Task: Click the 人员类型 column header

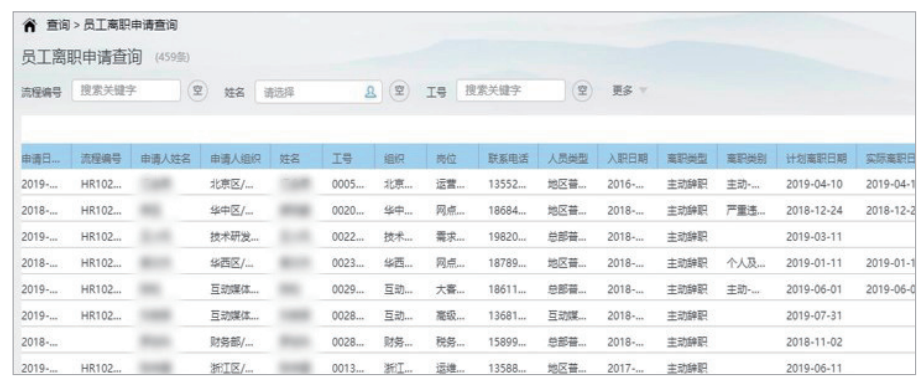Action: coord(567,159)
